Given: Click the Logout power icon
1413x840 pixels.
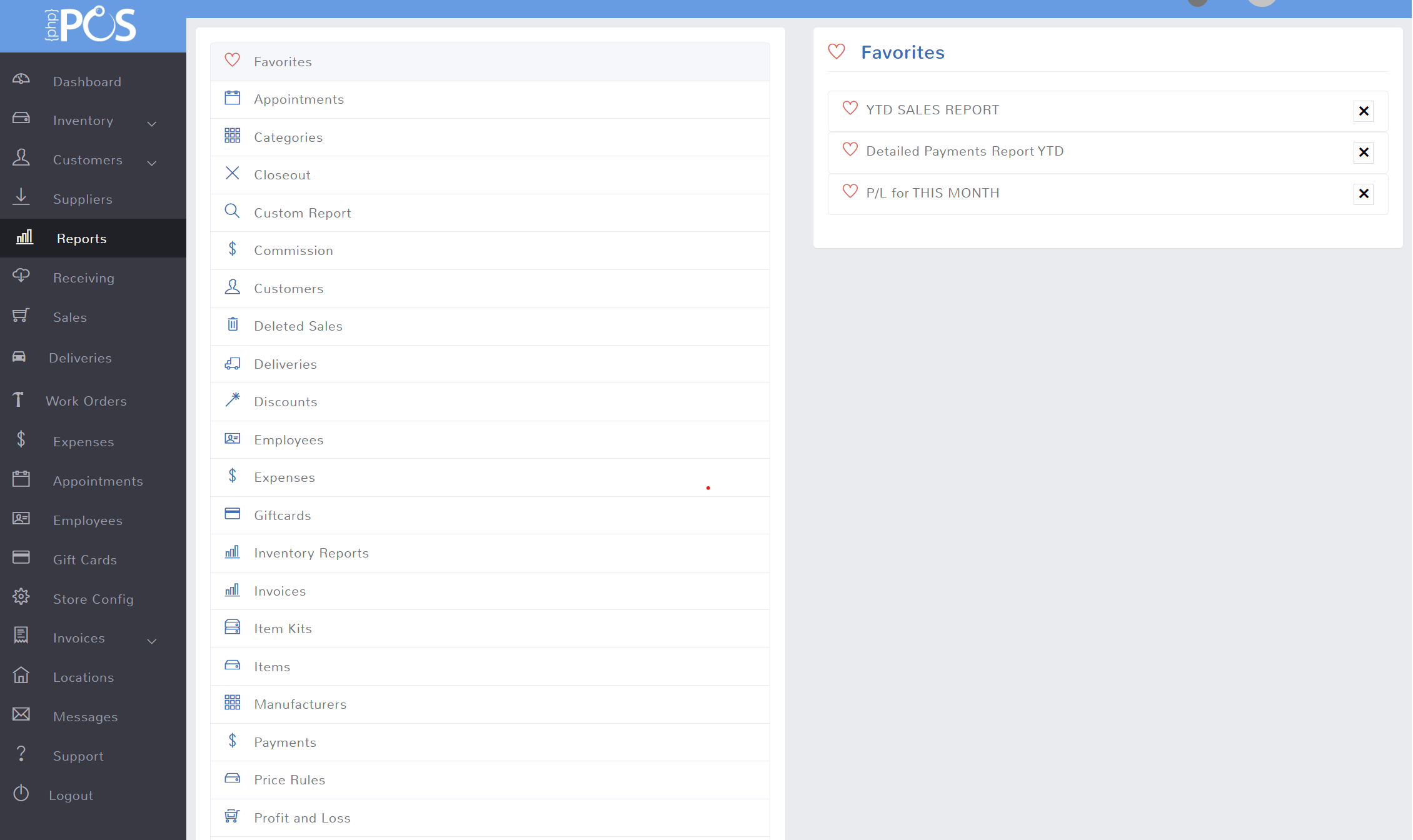Looking at the screenshot, I should pos(21,793).
